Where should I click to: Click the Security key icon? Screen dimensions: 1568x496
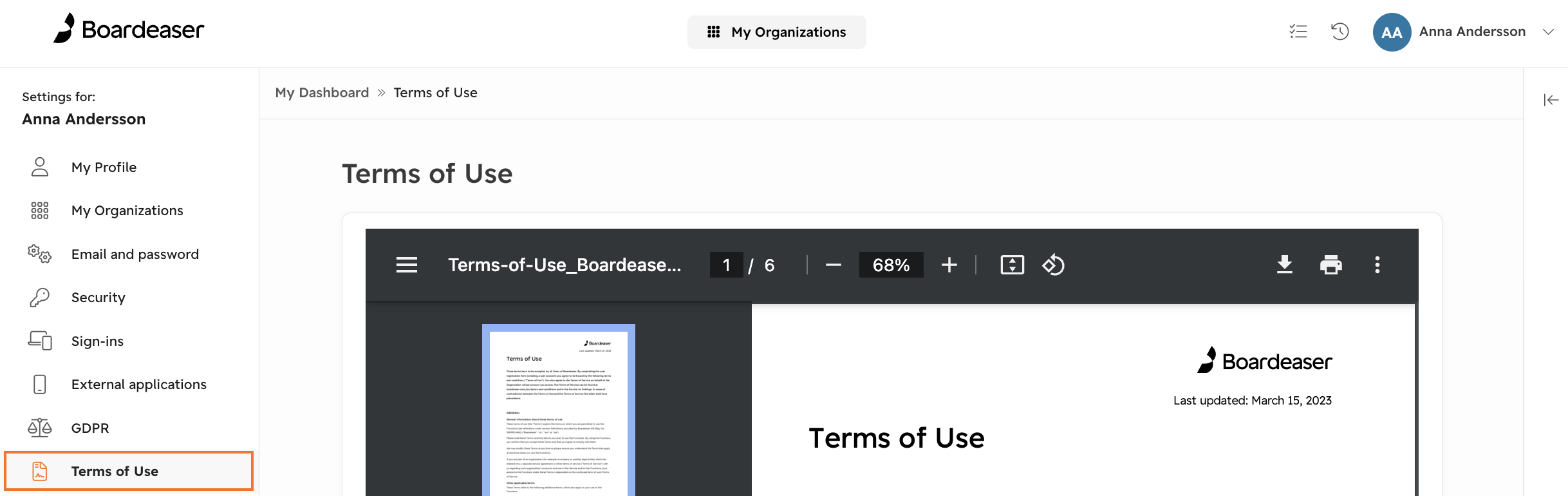[40, 297]
